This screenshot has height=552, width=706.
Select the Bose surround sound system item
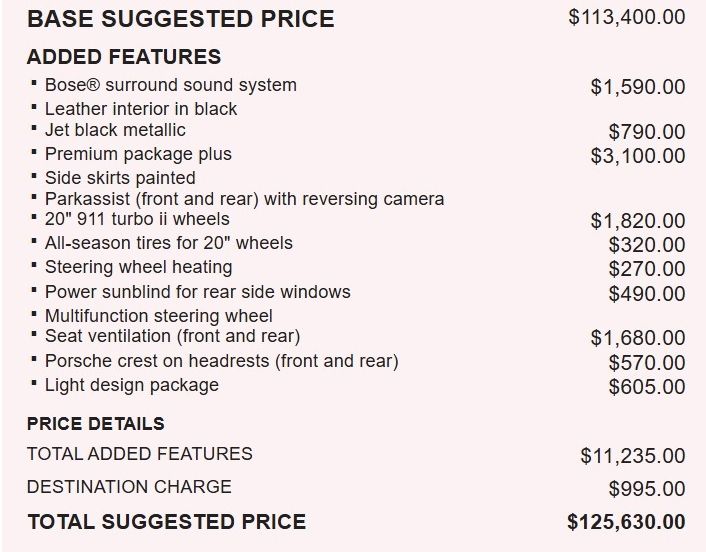click(170, 85)
